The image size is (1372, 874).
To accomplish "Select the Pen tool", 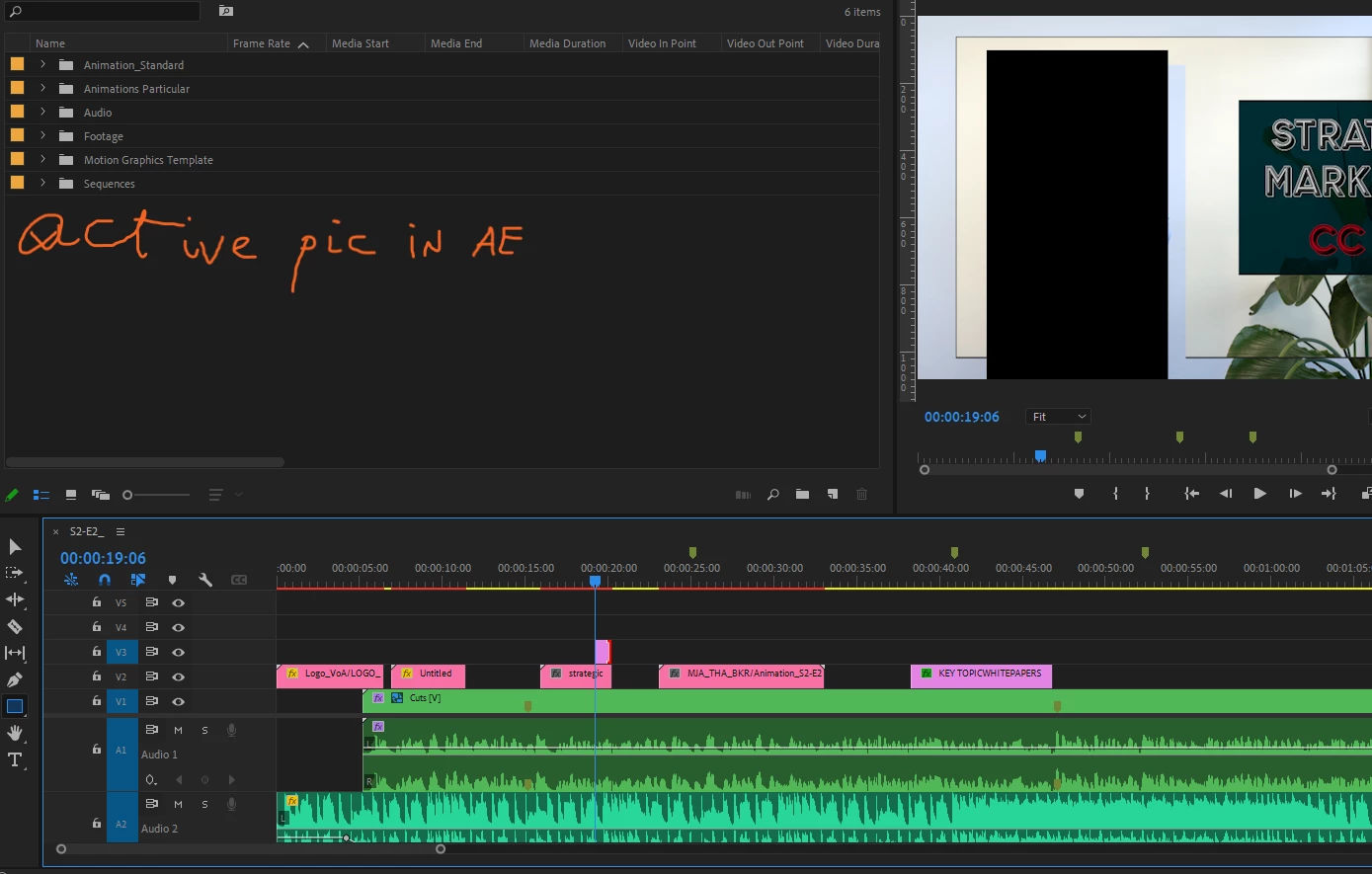I will [x=15, y=679].
